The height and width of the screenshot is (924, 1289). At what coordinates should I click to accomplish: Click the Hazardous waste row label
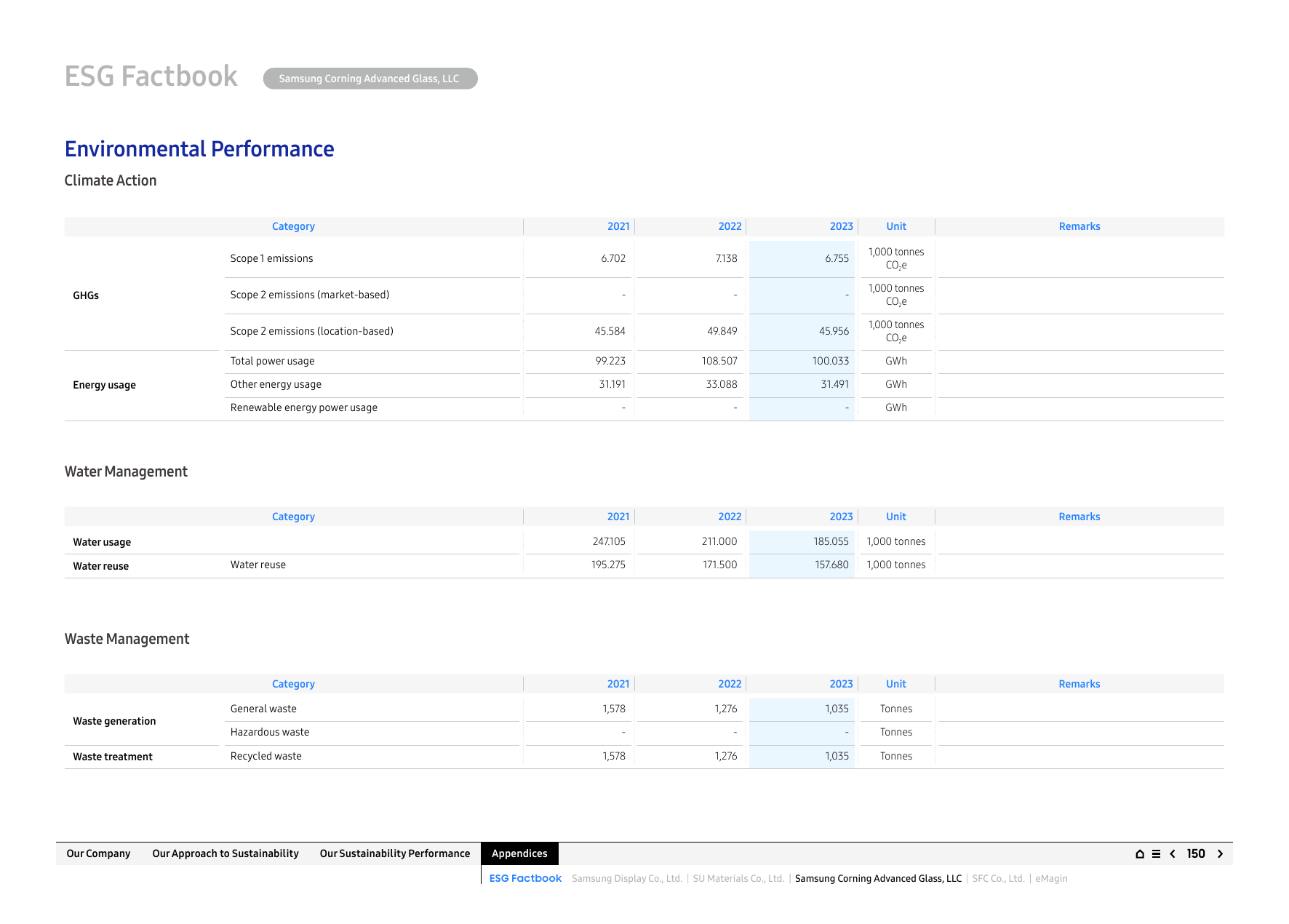coord(270,732)
